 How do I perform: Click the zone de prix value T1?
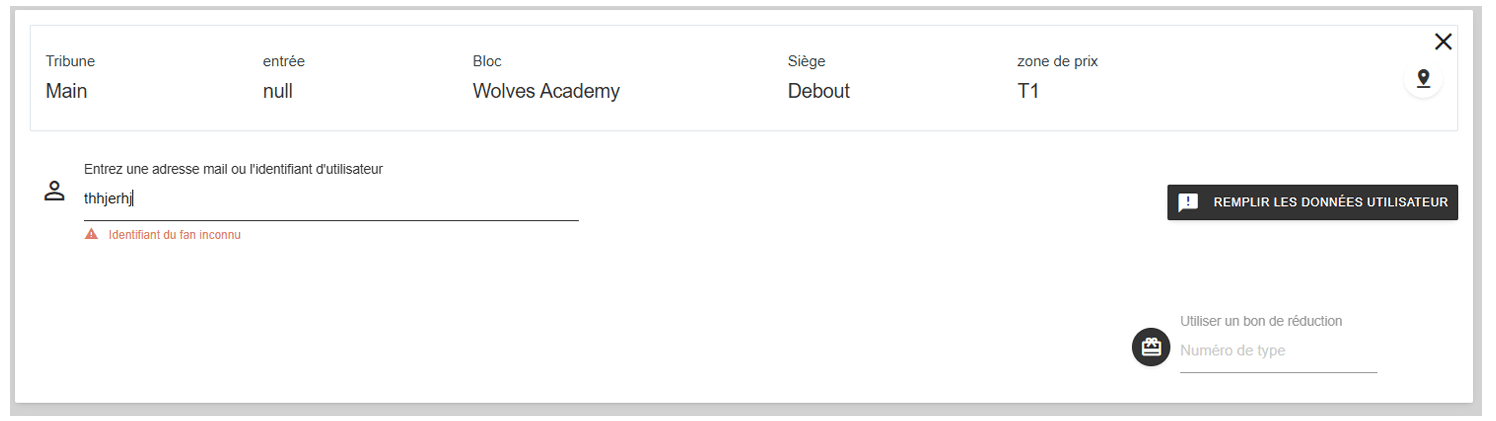click(1028, 91)
